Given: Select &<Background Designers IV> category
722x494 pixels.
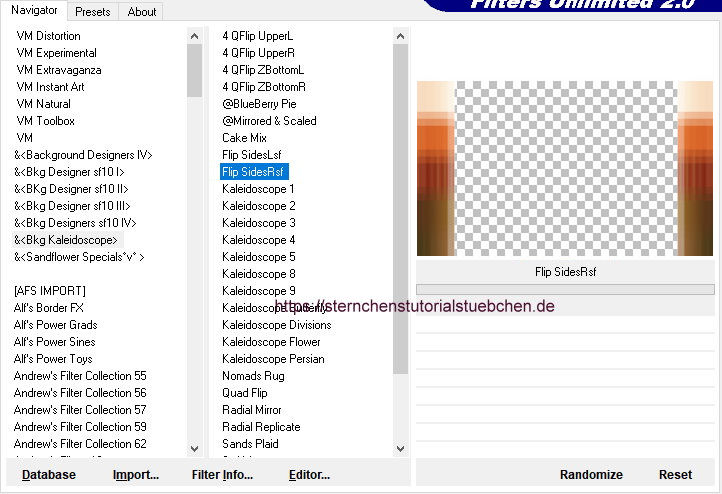Looking at the screenshot, I should [83, 155].
